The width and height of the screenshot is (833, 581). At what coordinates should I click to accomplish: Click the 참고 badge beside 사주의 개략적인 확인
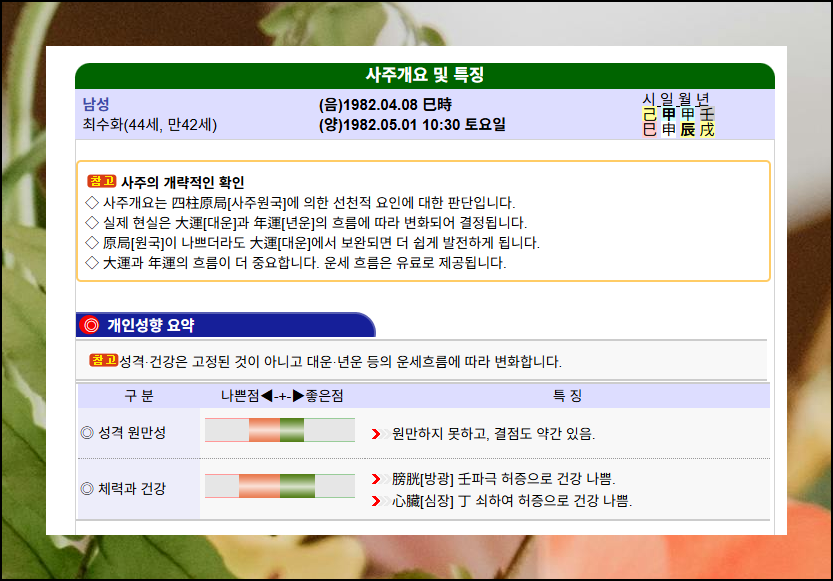101,181
